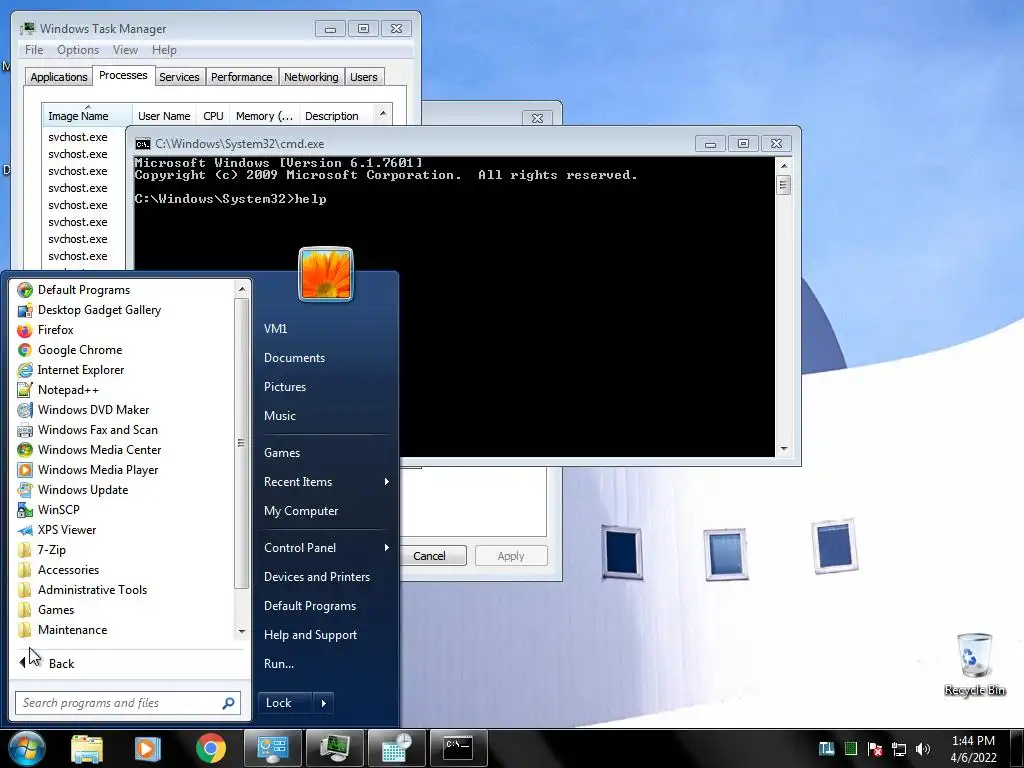Go Back to the pinned programs view
Image resolution: width=1024 pixels, height=768 pixels.
(x=61, y=664)
